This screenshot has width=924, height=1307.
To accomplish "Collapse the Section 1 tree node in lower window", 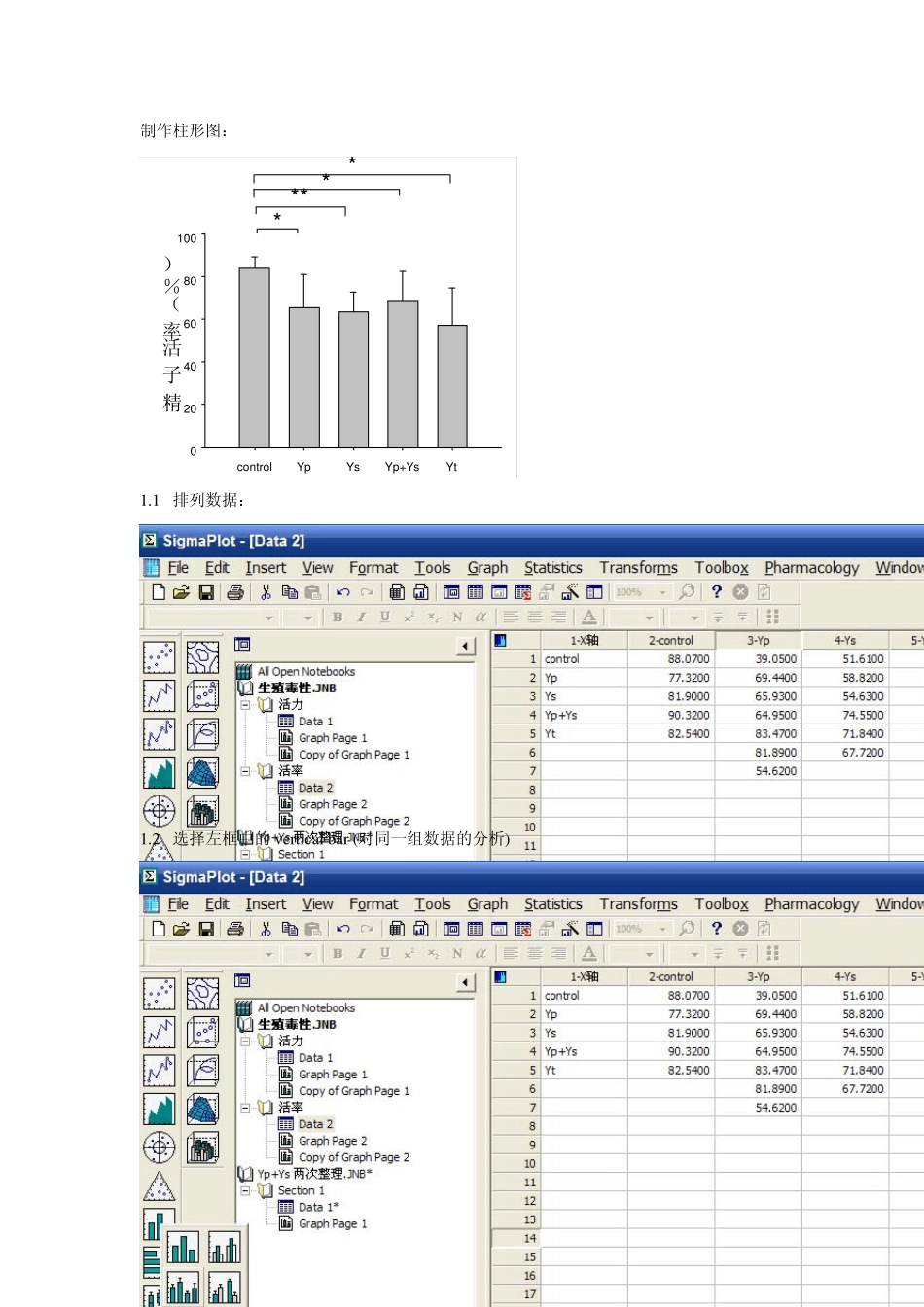I will point(245,1190).
